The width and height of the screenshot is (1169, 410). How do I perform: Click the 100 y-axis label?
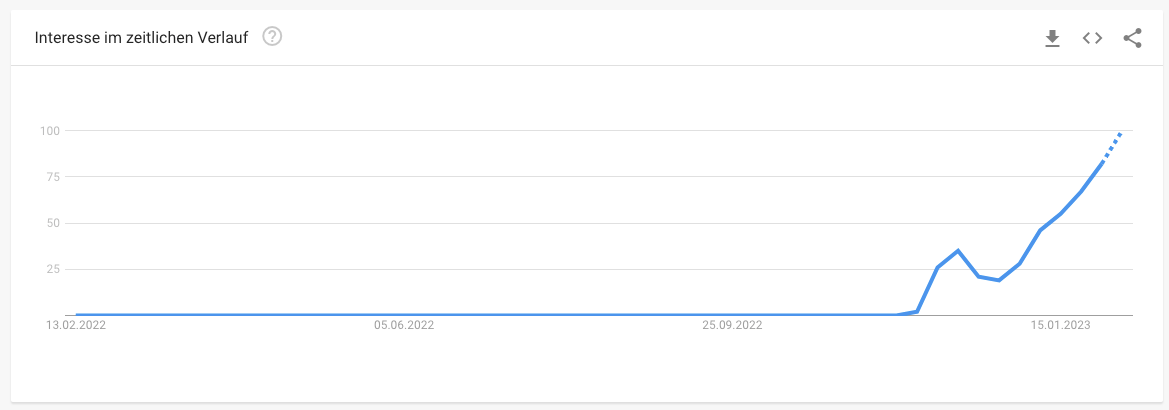click(x=48, y=131)
